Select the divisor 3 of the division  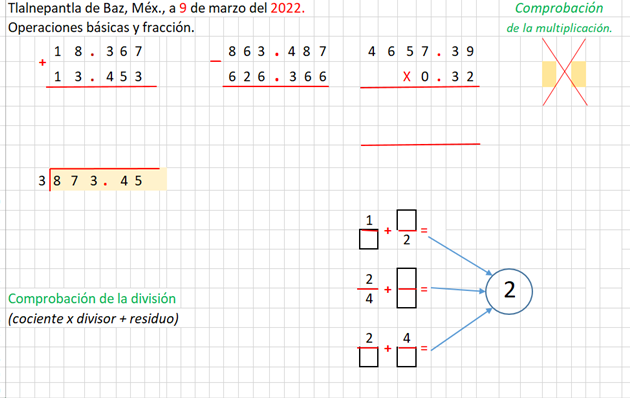pos(42,181)
